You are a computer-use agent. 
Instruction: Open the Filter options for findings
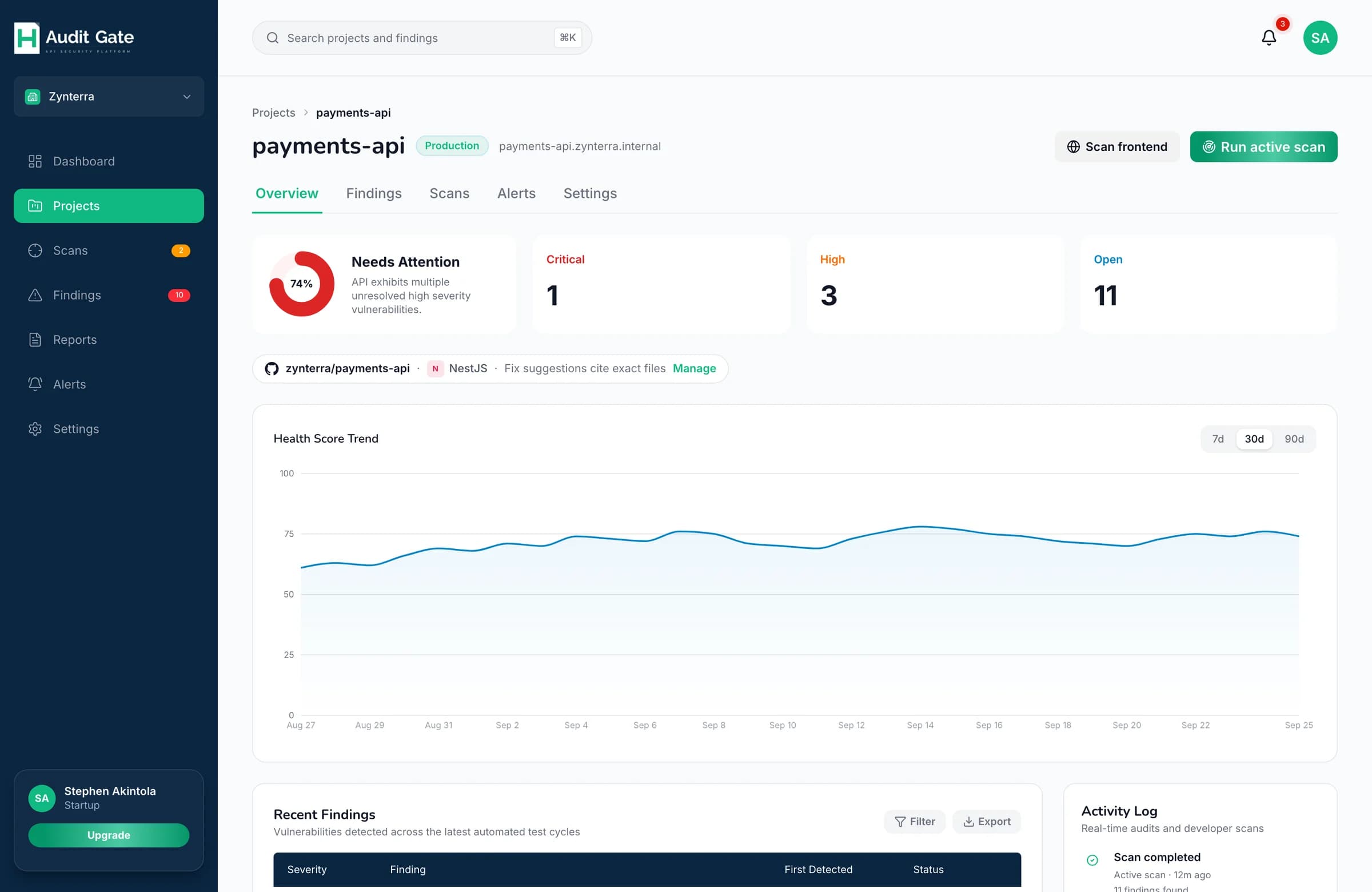pyautogui.click(x=914, y=822)
